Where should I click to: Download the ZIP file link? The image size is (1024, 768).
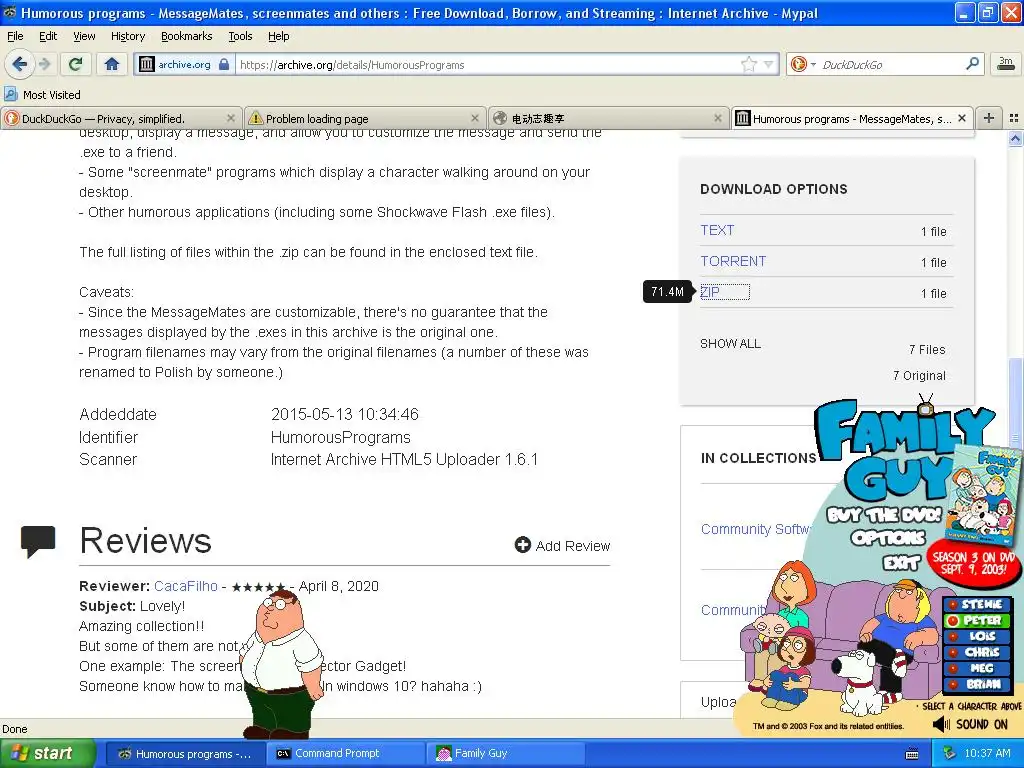(710, 292)
